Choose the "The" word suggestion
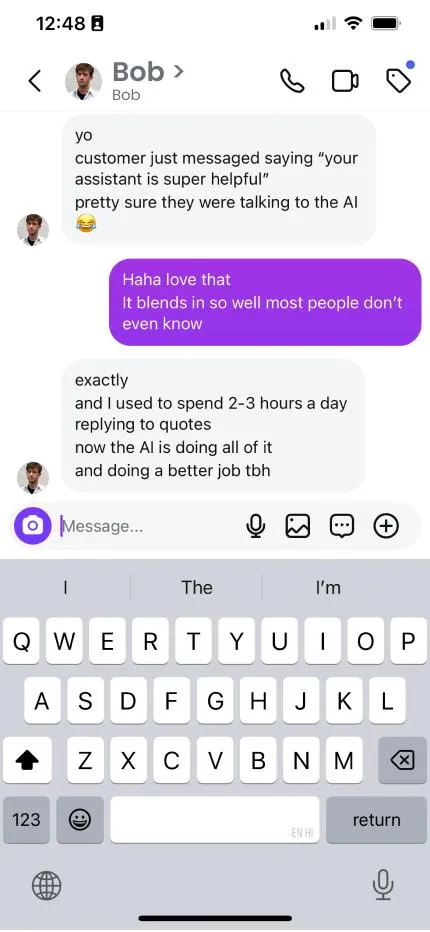The image size is (430, 932). [197, 587]
